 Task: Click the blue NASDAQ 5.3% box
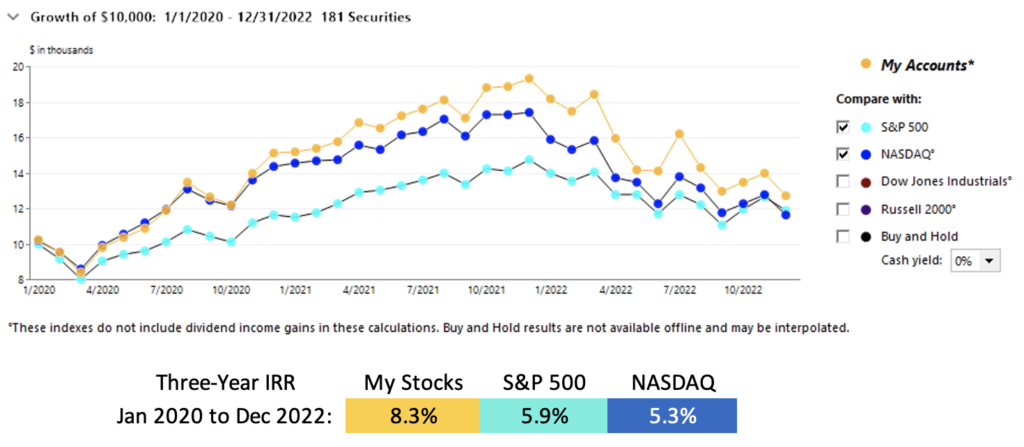[x=672, y=416]
